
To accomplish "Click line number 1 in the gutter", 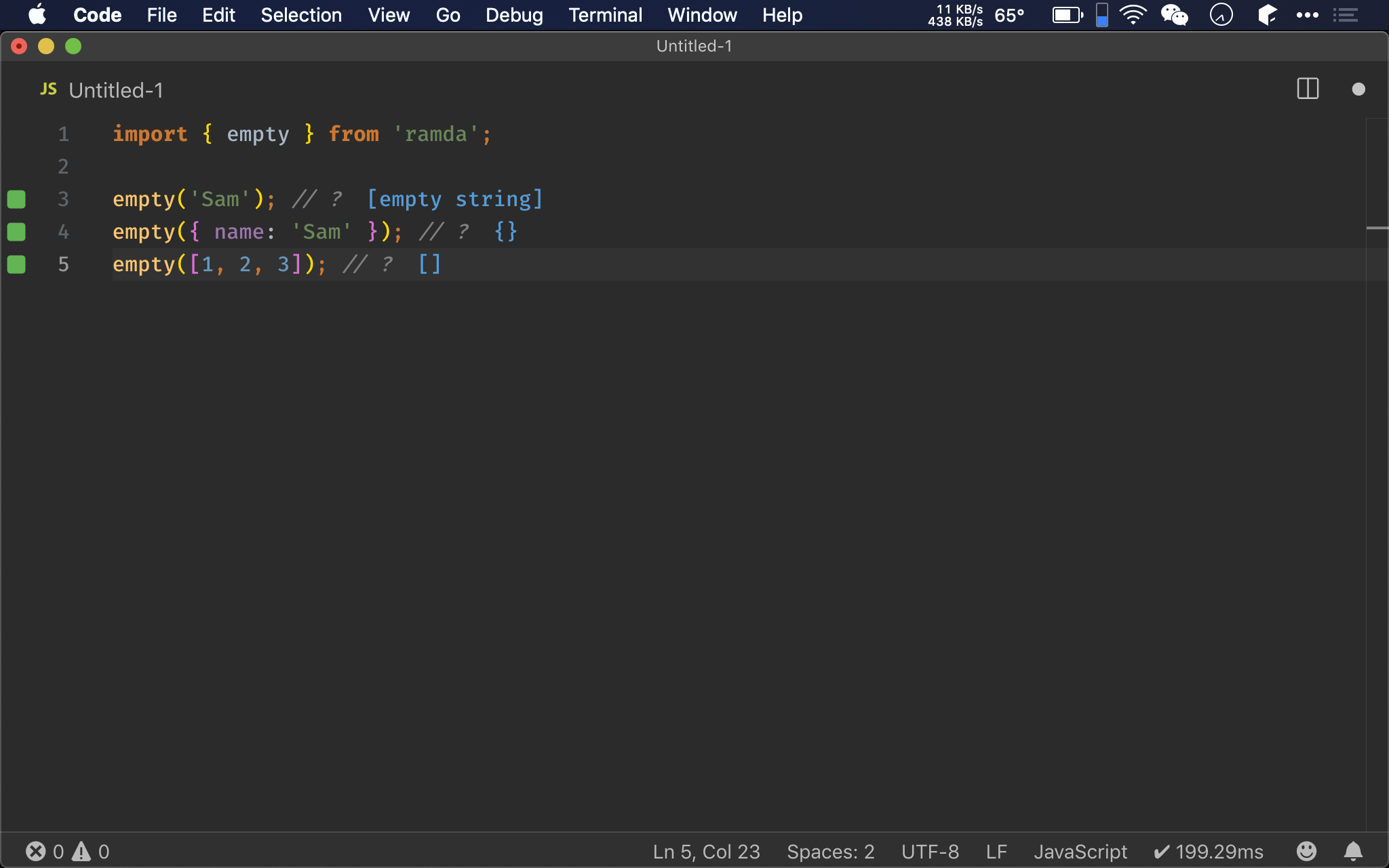I will pos(63,134).
